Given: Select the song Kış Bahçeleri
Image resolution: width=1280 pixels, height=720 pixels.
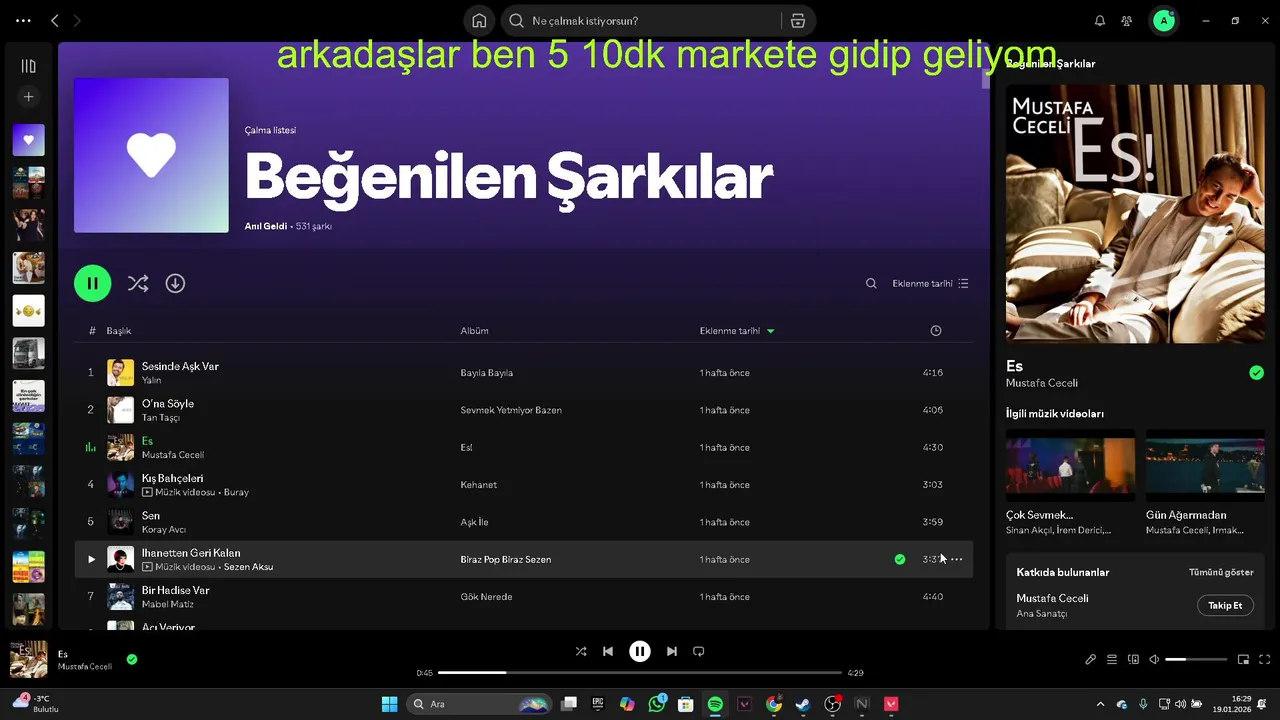Looking at the screenshot, I should 172,478.
